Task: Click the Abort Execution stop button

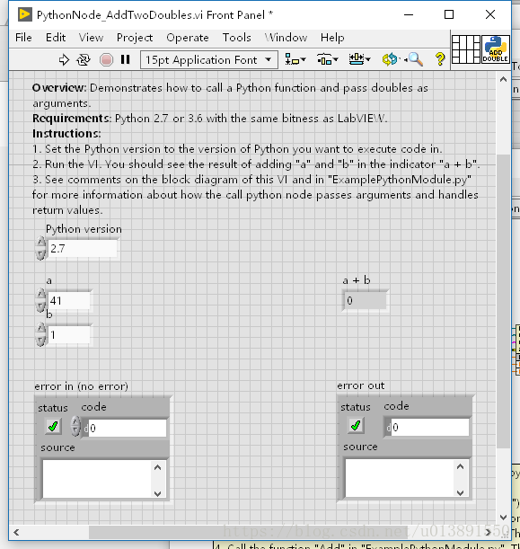Action: click(106, 60)
